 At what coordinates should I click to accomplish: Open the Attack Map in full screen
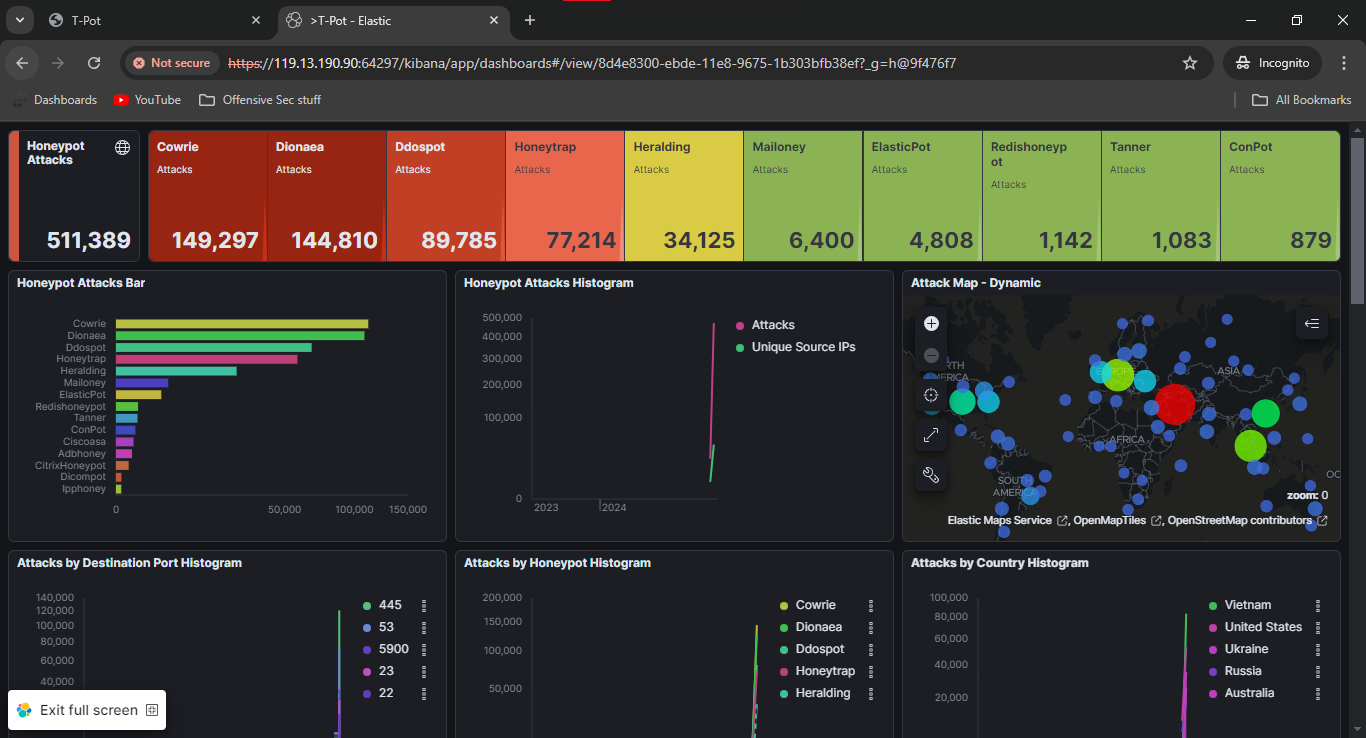click(x=931, y=435)
